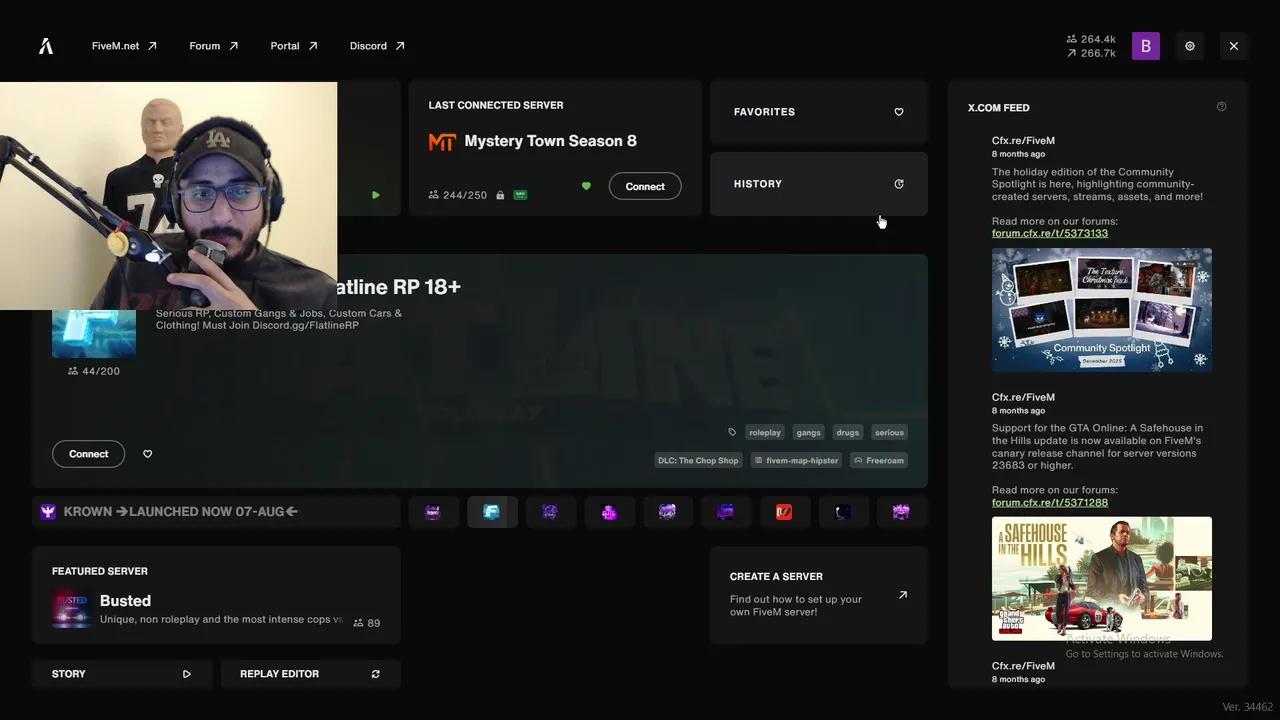Click the help icon on X.com Feed
1280x720 pixels.
coord(1221,107)
